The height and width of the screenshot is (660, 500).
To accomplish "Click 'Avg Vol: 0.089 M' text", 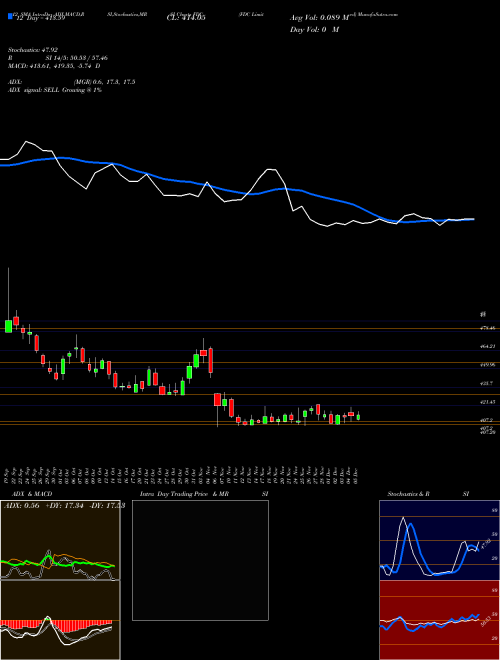I will [x=320, y=18].
